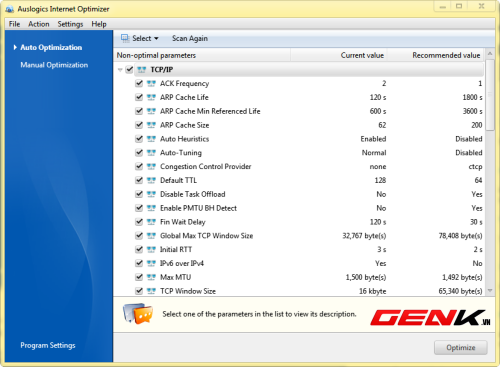The image size is (500, 367).
Task: Open Program Settings link
Action: [48, 345]
